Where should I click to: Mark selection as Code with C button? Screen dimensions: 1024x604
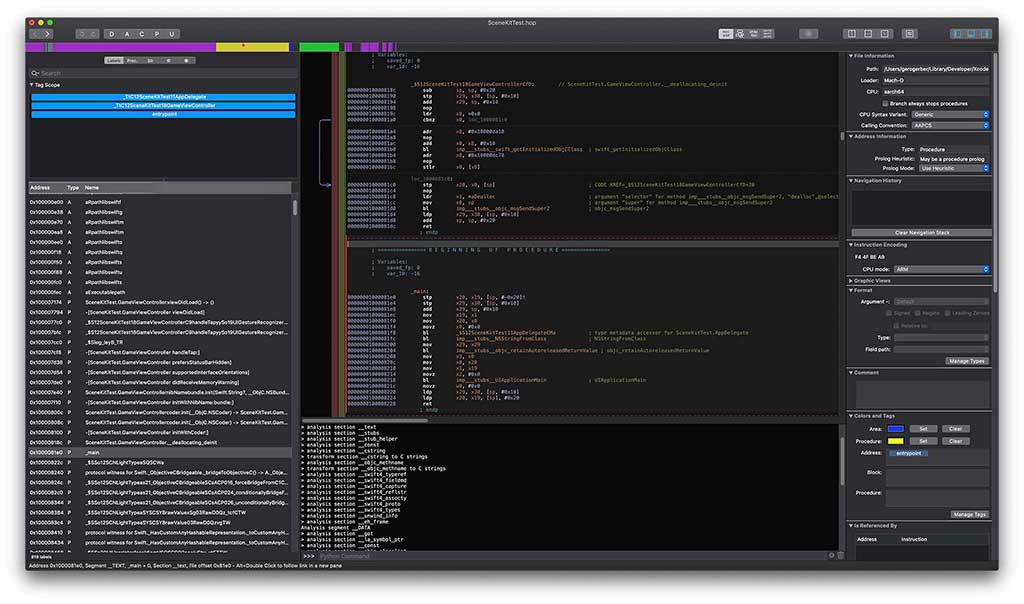[x=142, y=34]
